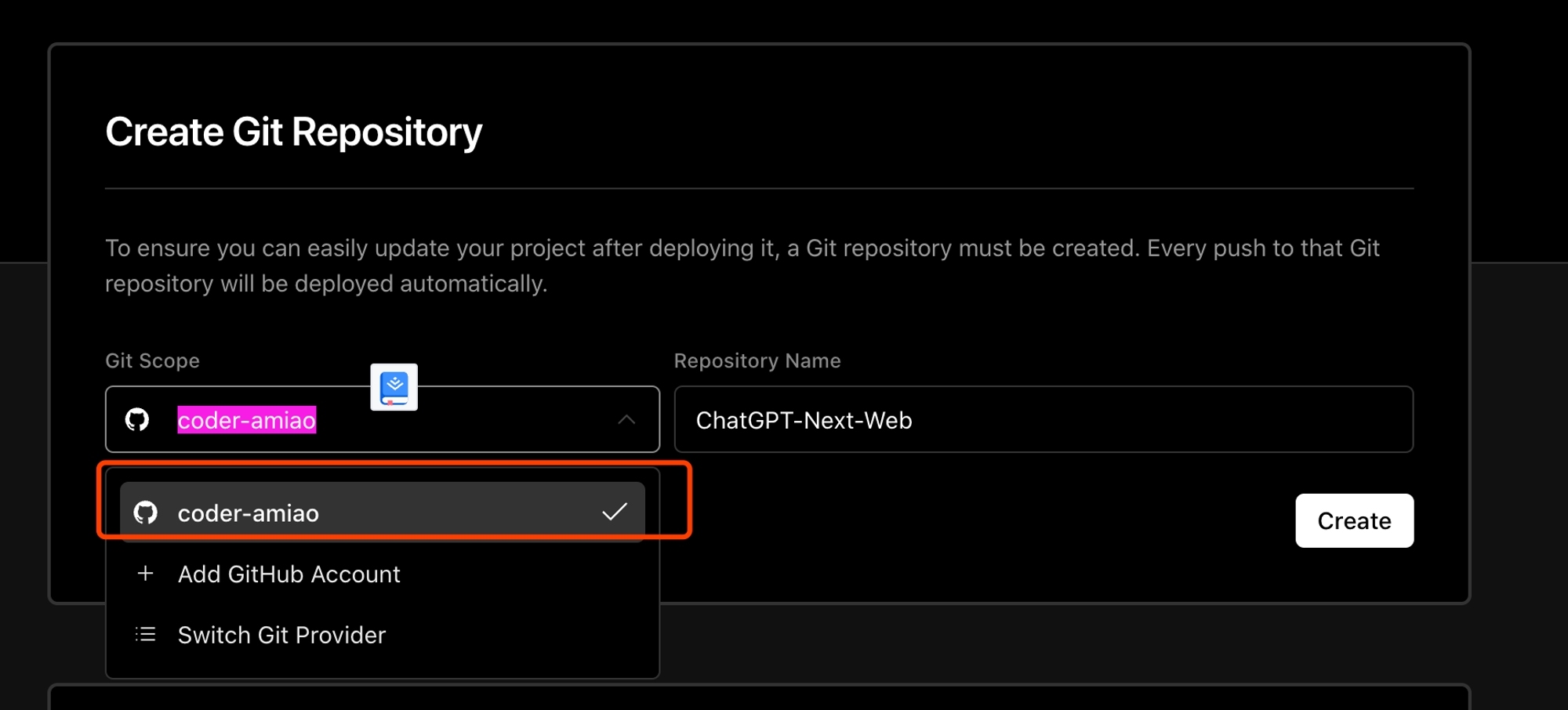Click the highlighted coder-amiao text

(247, 420)
